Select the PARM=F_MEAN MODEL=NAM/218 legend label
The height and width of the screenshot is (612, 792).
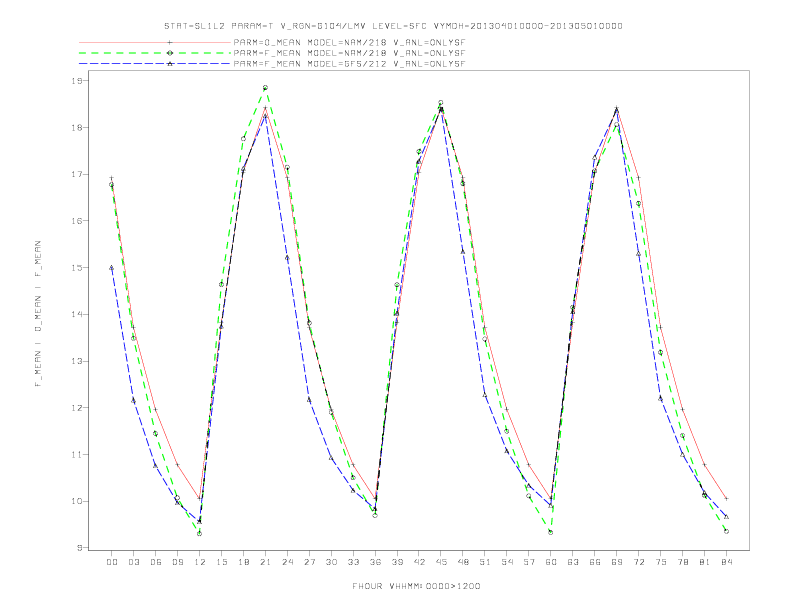point(349,53)
